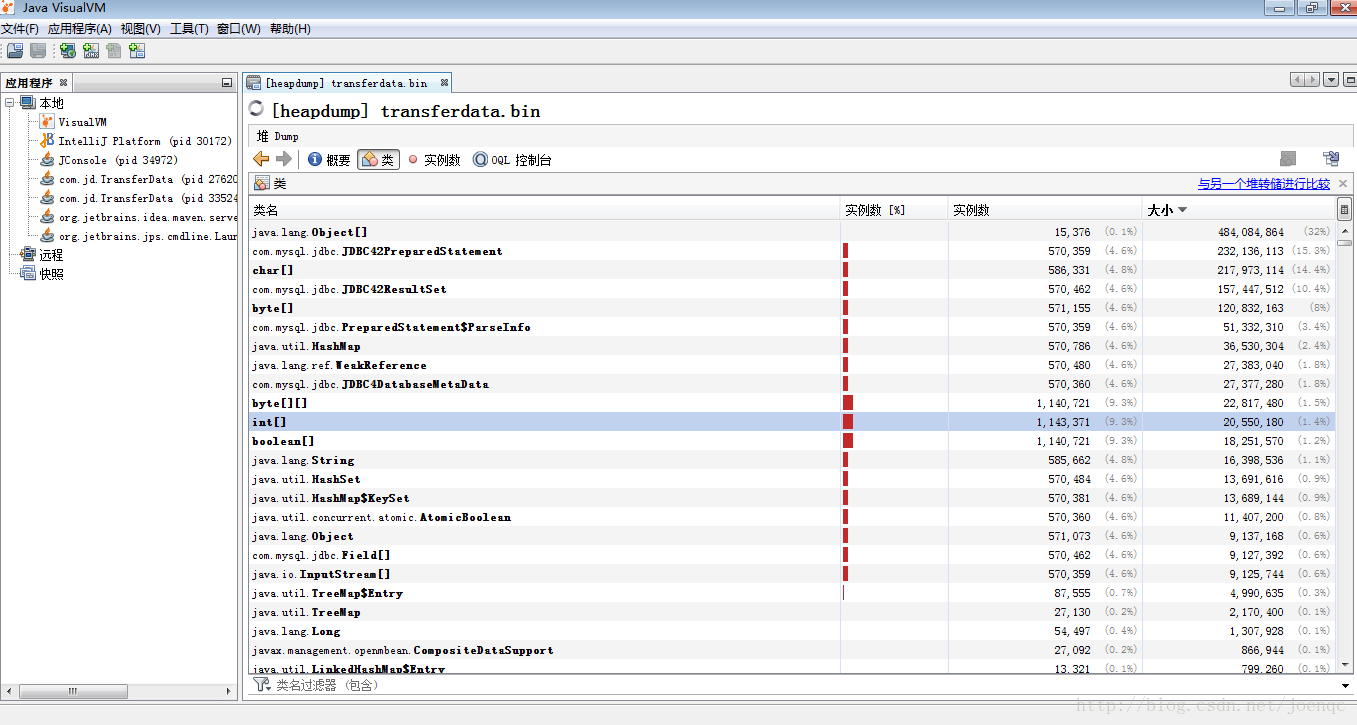Viewport: 1357px width, 725px height.
Task: Click the back arrow in heap dump view
Action: point(261,159)
